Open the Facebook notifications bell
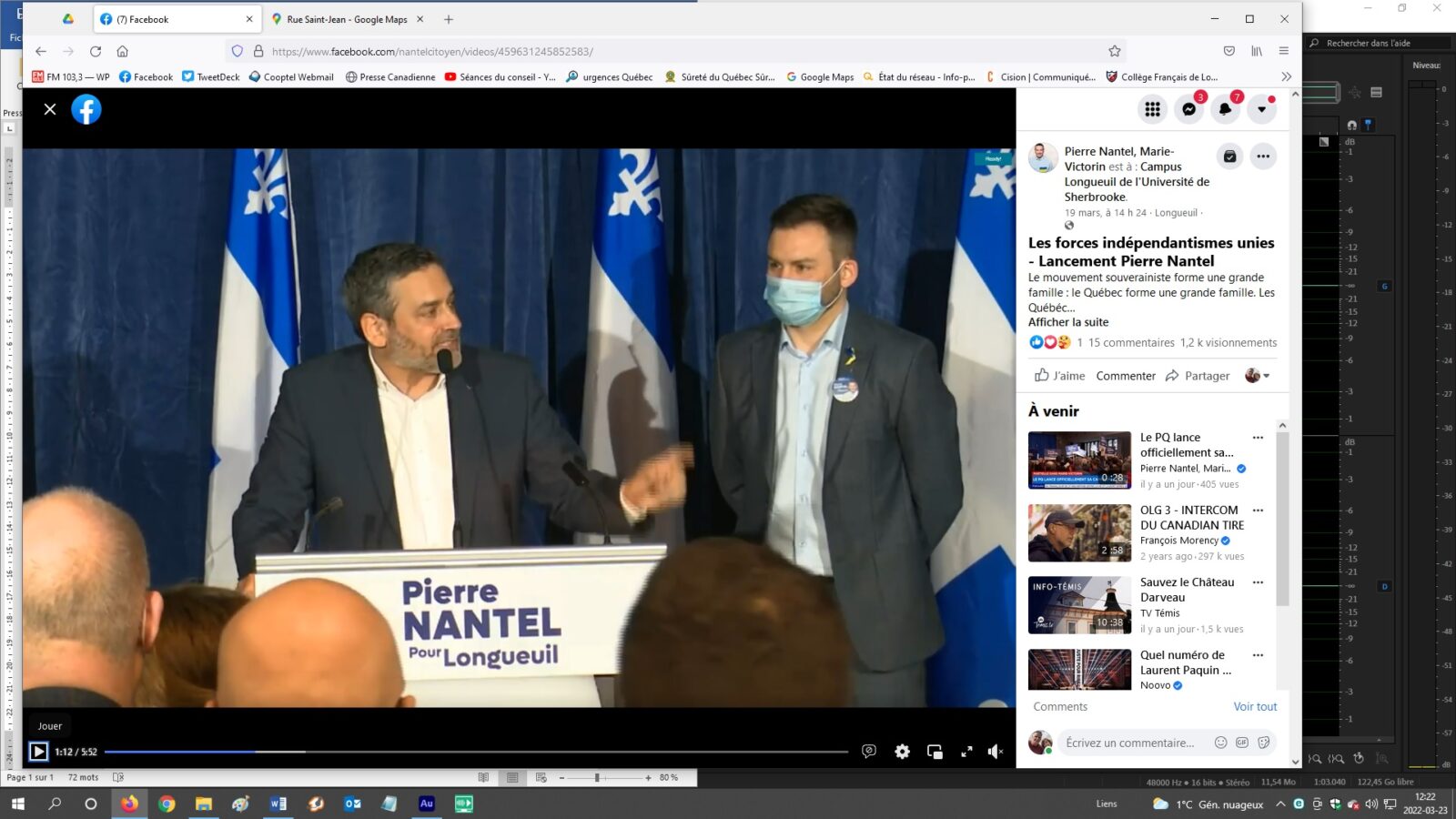This screenshot has width=1456, height=819. tap(1225, 109)
